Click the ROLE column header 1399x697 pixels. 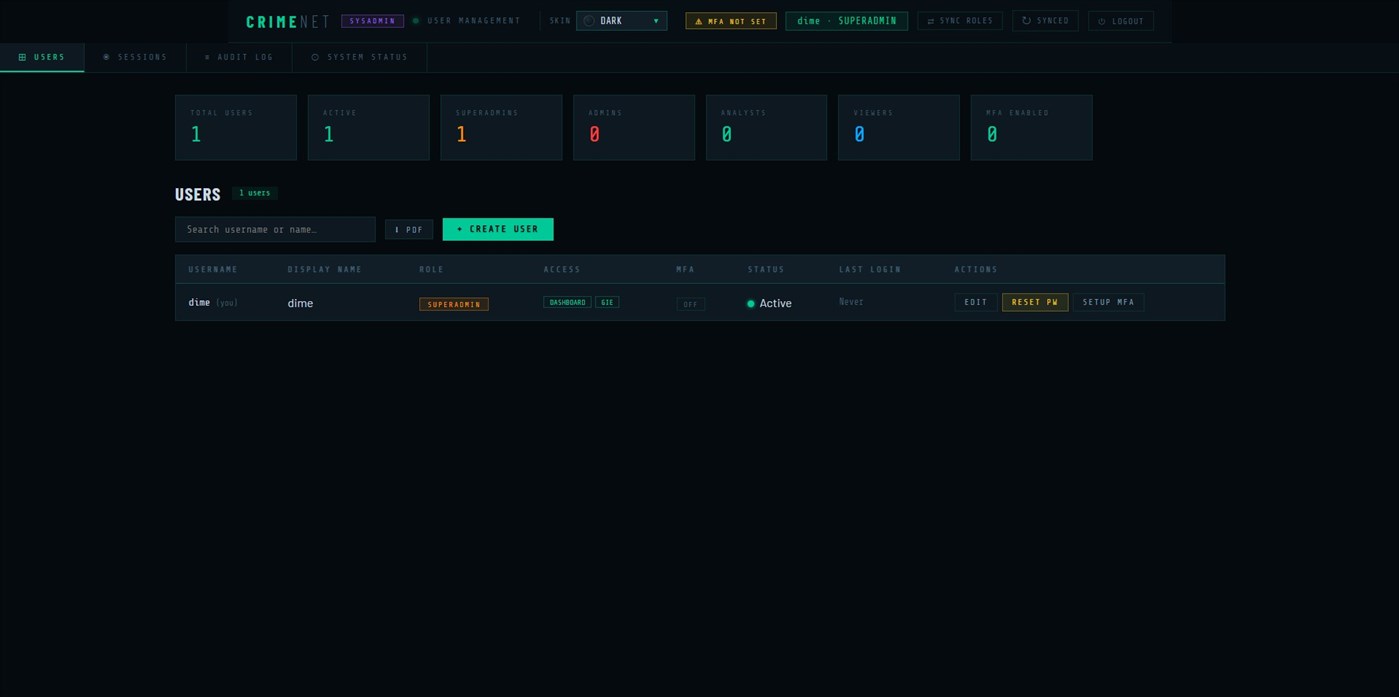[x=432, y=269]
